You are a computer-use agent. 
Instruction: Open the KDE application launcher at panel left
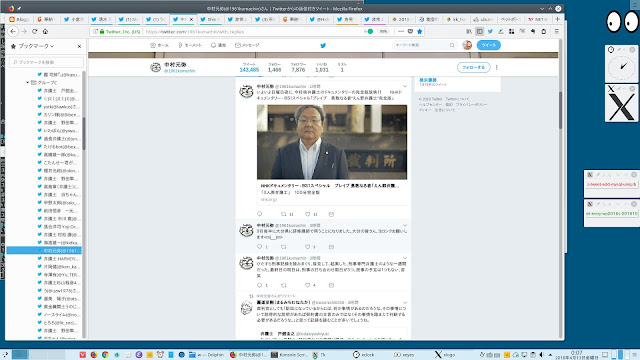pyautogui.click(x=5, y=355)
